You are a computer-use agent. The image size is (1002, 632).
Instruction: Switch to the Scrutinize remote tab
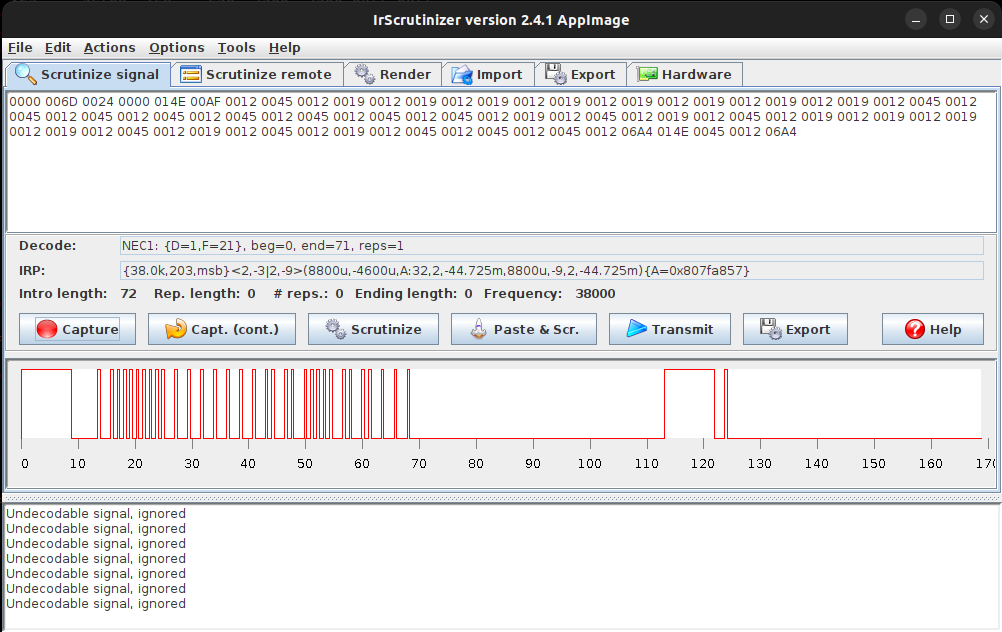click(x=256, y=74)
